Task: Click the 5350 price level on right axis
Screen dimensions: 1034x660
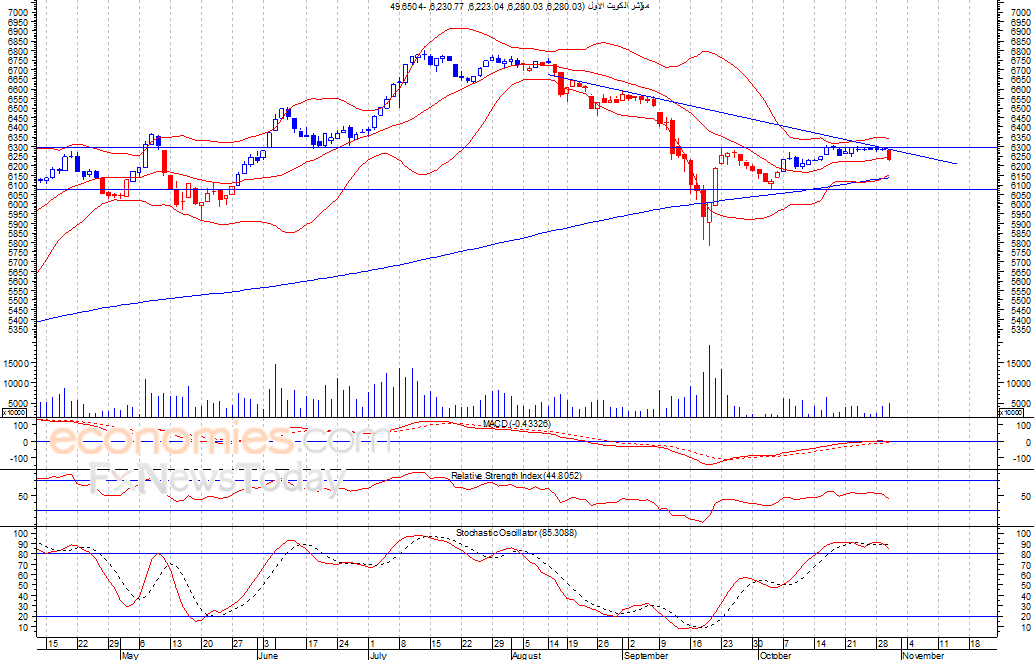Action: (x=1020, y=329)
